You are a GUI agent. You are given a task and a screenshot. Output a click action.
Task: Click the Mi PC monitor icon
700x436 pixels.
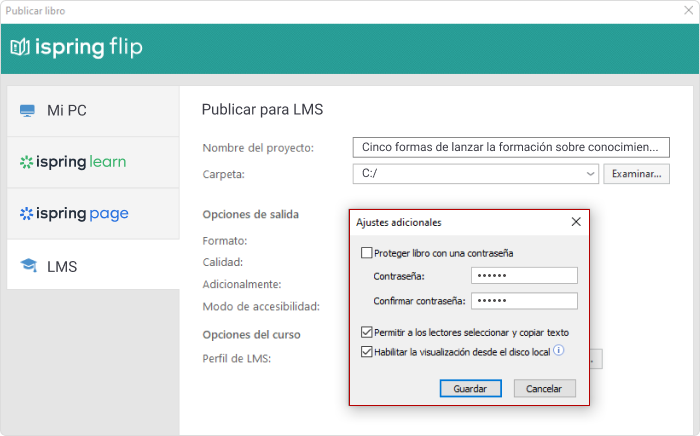27,110
